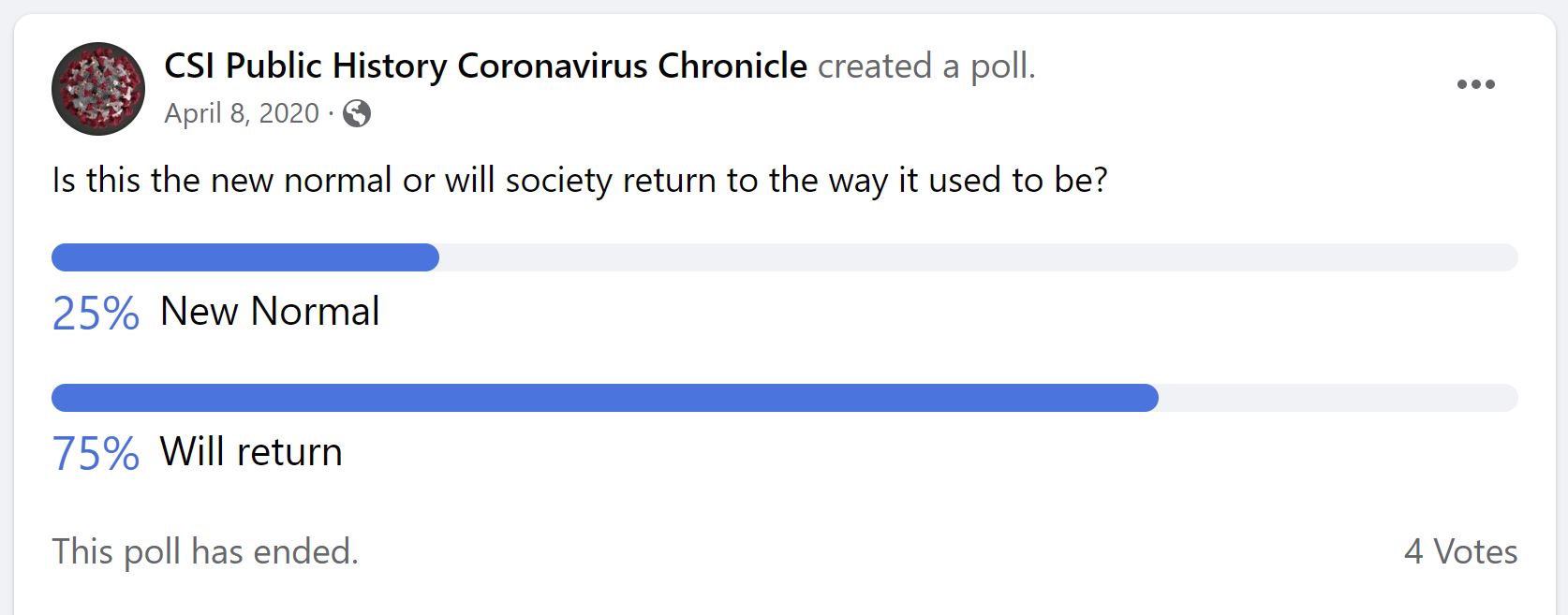Open the coronavirus profile picture avatar
The height and width of the screenshot is (615, 1568).
pyautogui.click(x=98, y=89)
